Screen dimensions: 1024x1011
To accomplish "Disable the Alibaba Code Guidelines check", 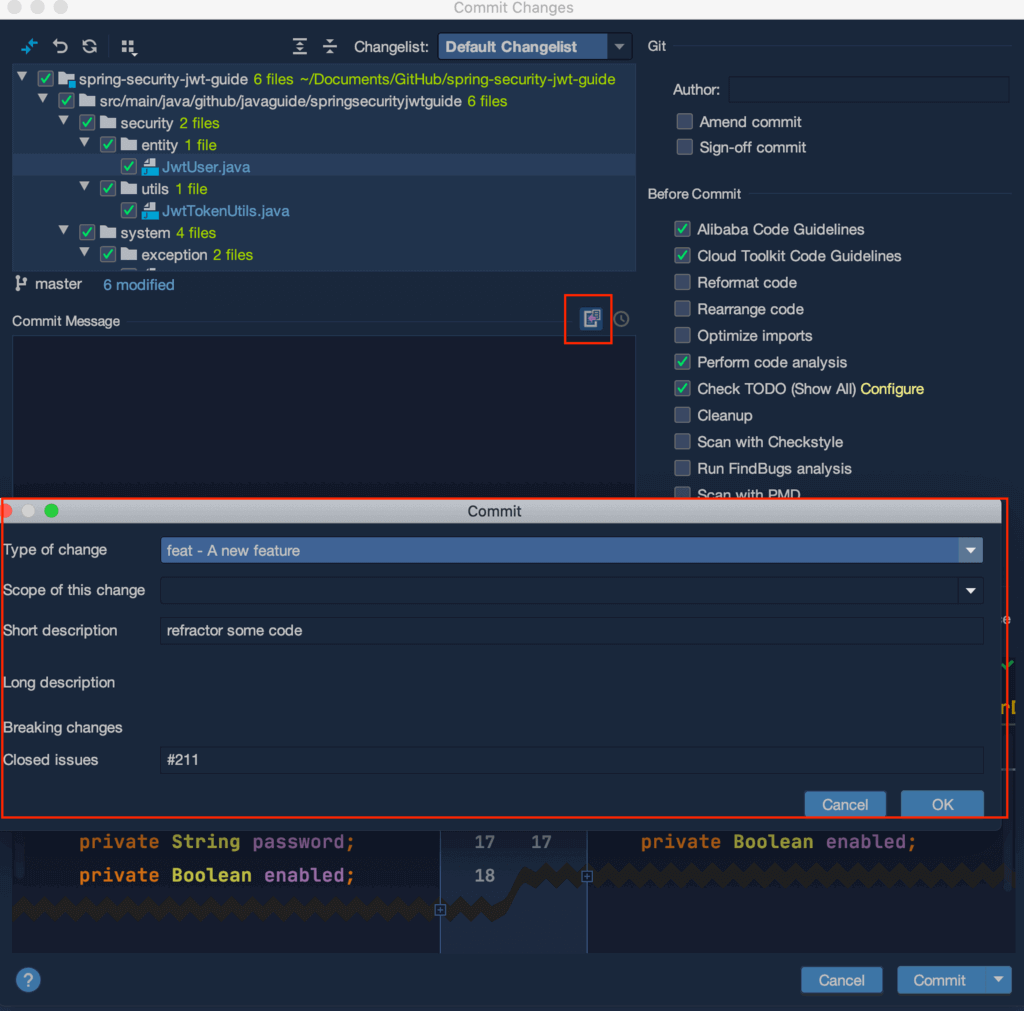I will point(681,229).
